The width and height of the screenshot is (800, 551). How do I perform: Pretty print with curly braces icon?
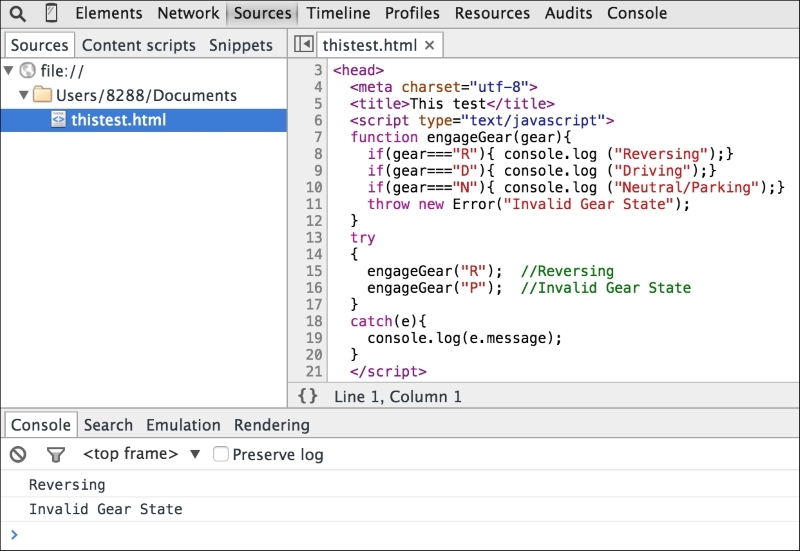(x=308, y=396)
